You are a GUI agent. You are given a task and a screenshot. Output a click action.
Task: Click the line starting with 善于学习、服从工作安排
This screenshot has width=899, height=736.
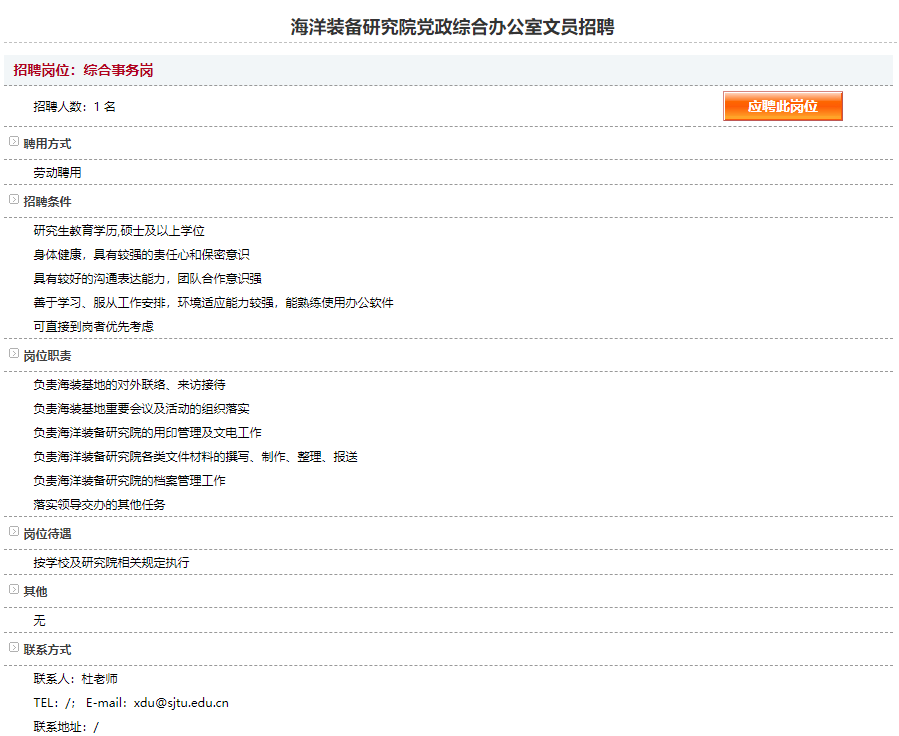[x=213, y=303]
